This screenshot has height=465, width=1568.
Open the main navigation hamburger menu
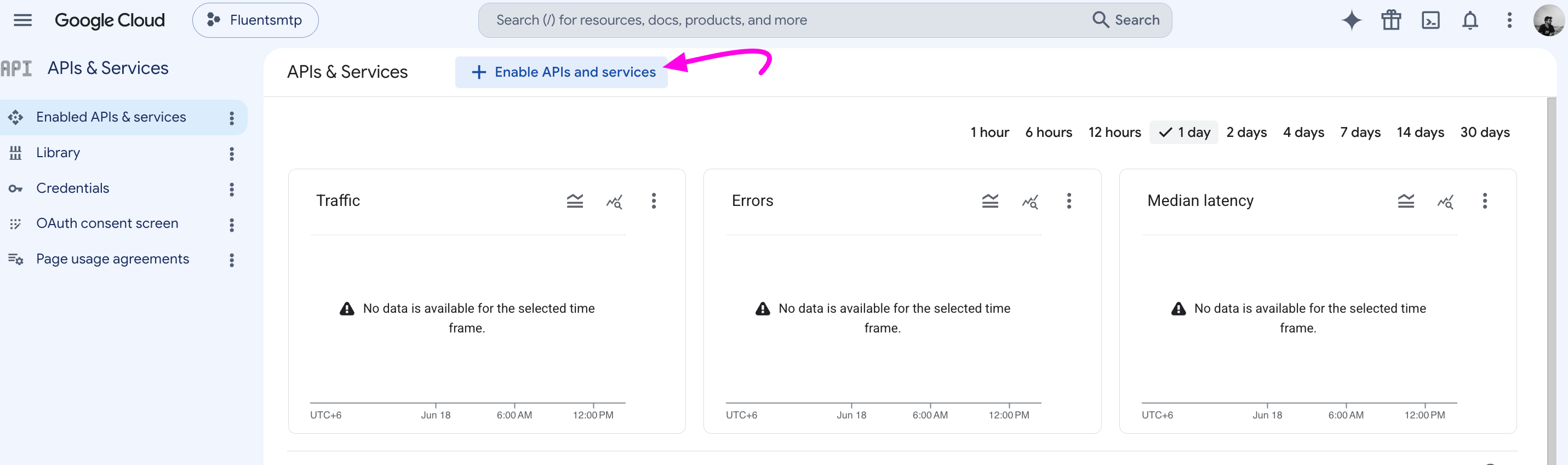22,20
